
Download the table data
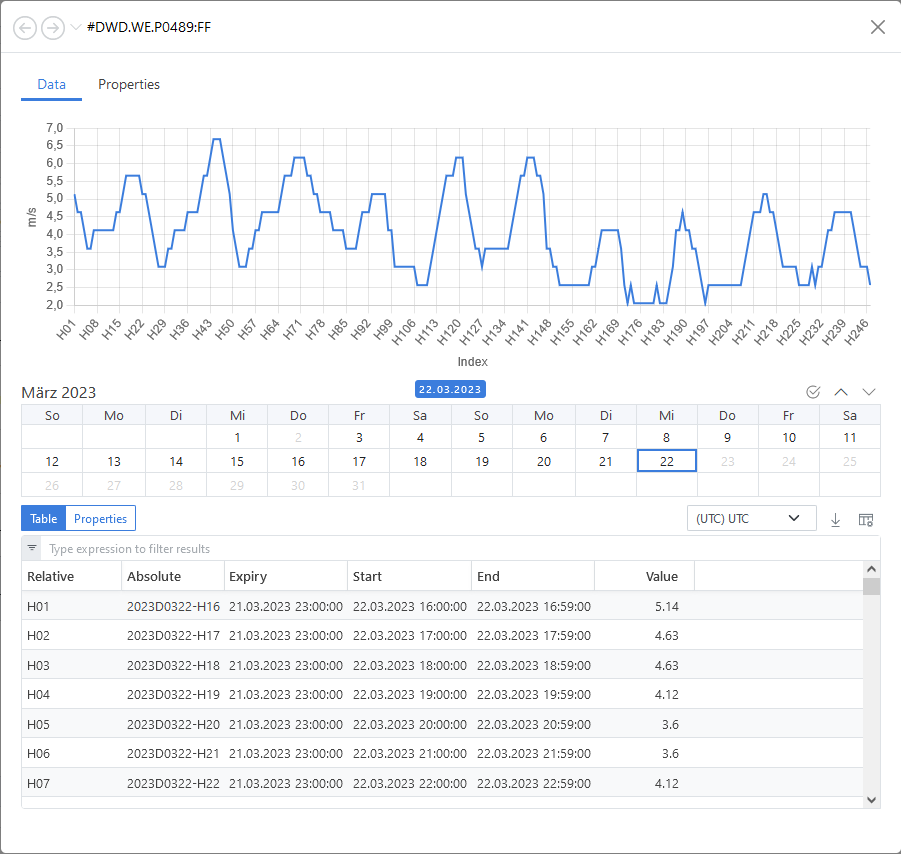836,519
